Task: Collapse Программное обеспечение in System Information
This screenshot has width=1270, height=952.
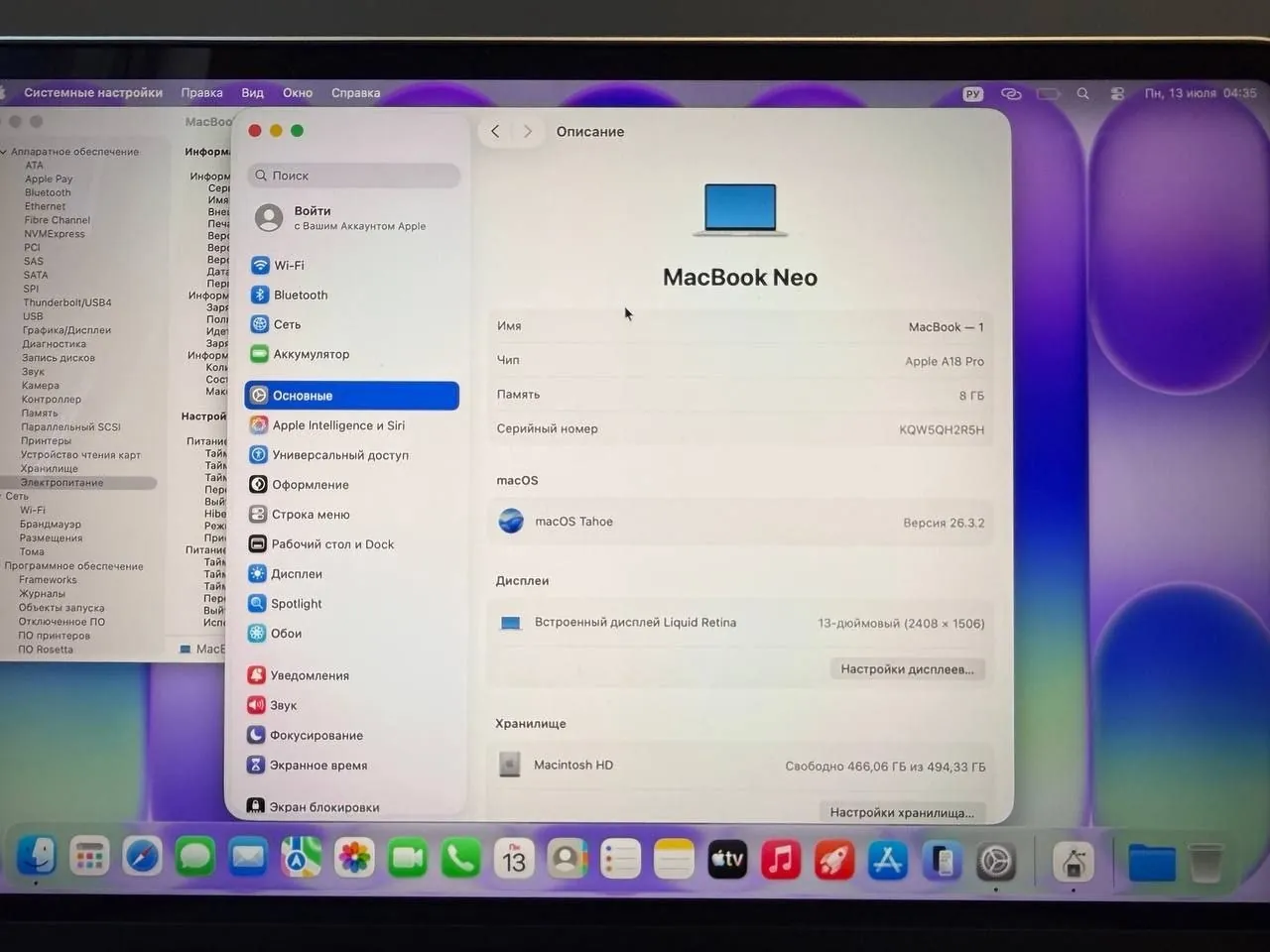Action: coord(2,566)
